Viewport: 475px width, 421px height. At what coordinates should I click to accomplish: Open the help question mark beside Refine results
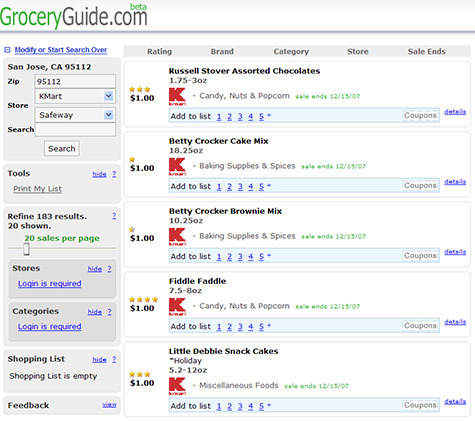[114, 216]
